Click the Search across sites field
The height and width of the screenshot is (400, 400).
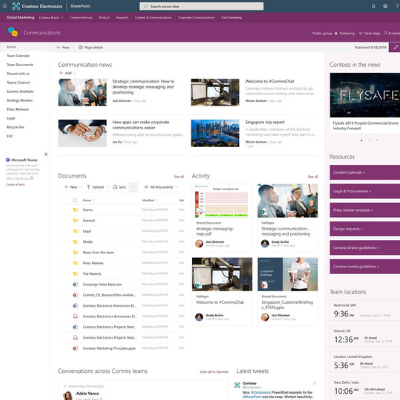coord(202,6)
